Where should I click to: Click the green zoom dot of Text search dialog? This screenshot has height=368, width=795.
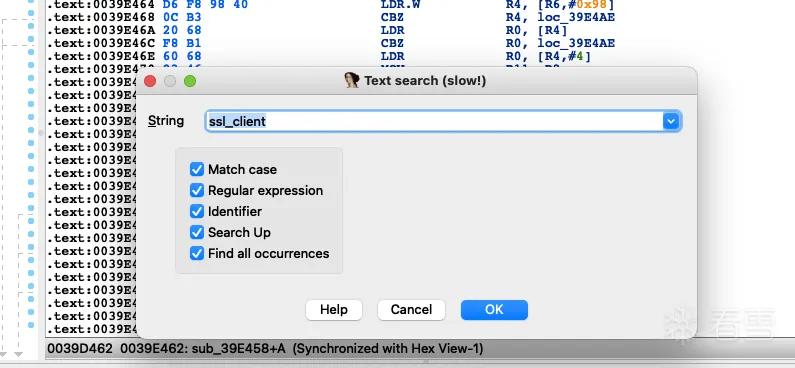coord(190,81)
